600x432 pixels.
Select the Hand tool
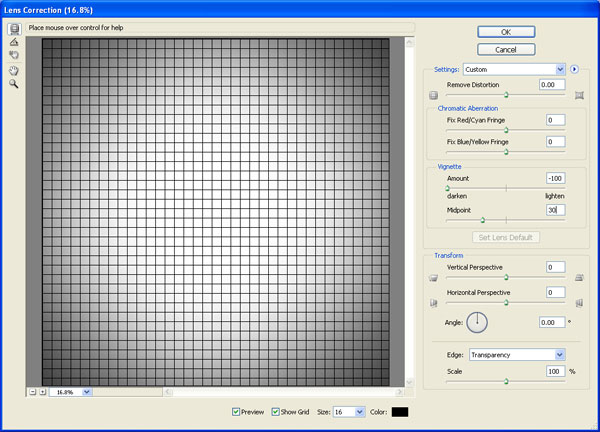pos(14,70)
